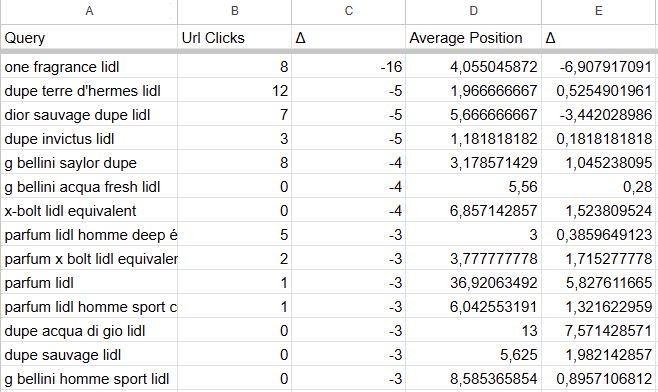Select cell 'dupe invictus lidl'
Image resolution: width=658 pixels, height=392 pixels.
(x=89, y=139)
